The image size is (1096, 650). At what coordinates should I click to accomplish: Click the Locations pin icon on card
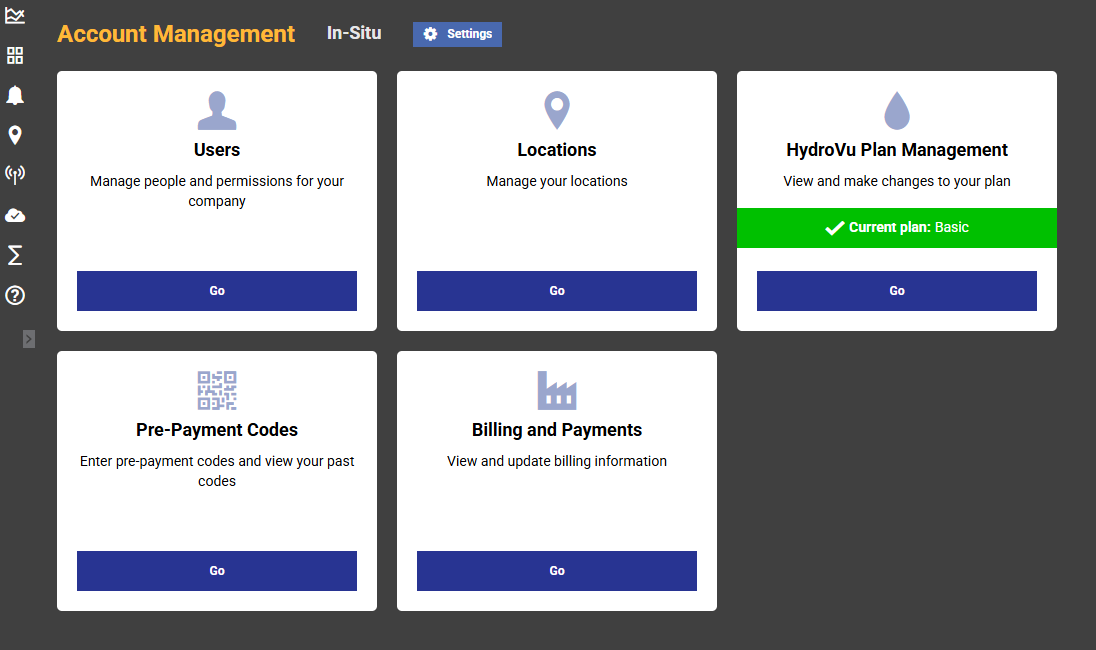(556, 110)
